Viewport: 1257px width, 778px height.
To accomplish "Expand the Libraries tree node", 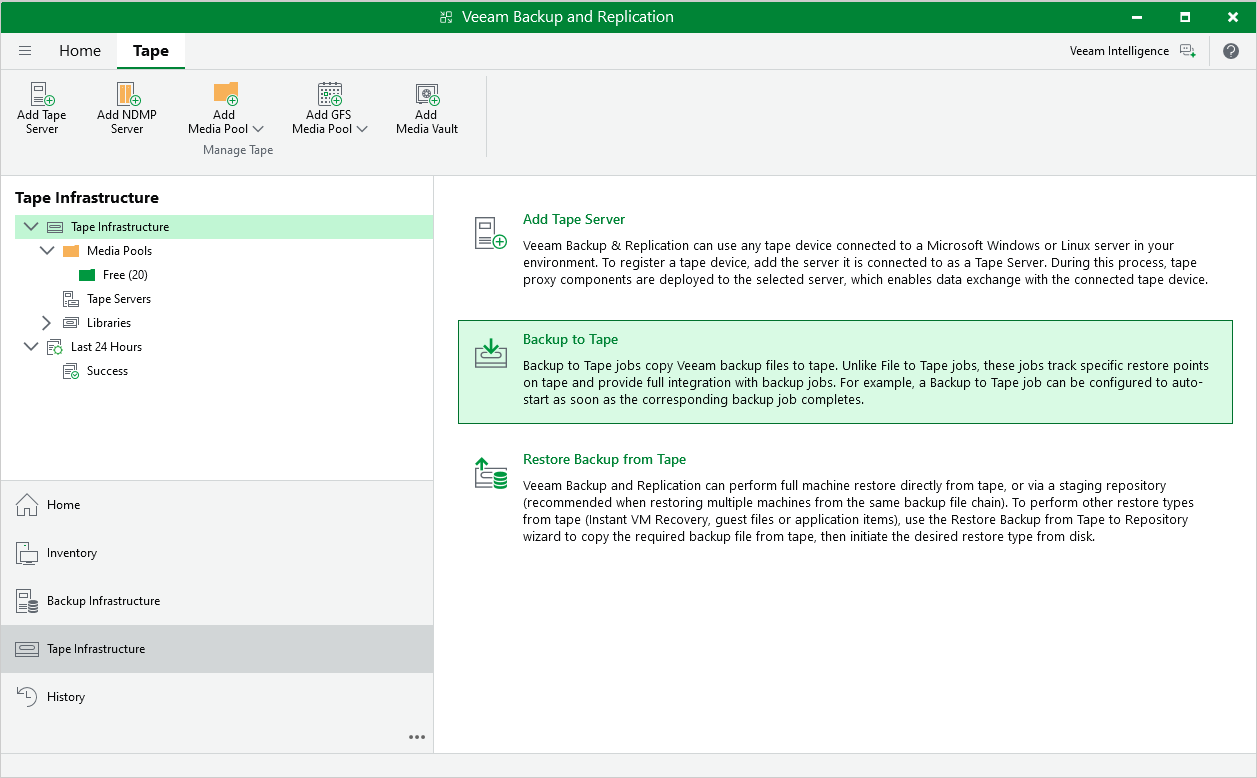I will [46, 323].
